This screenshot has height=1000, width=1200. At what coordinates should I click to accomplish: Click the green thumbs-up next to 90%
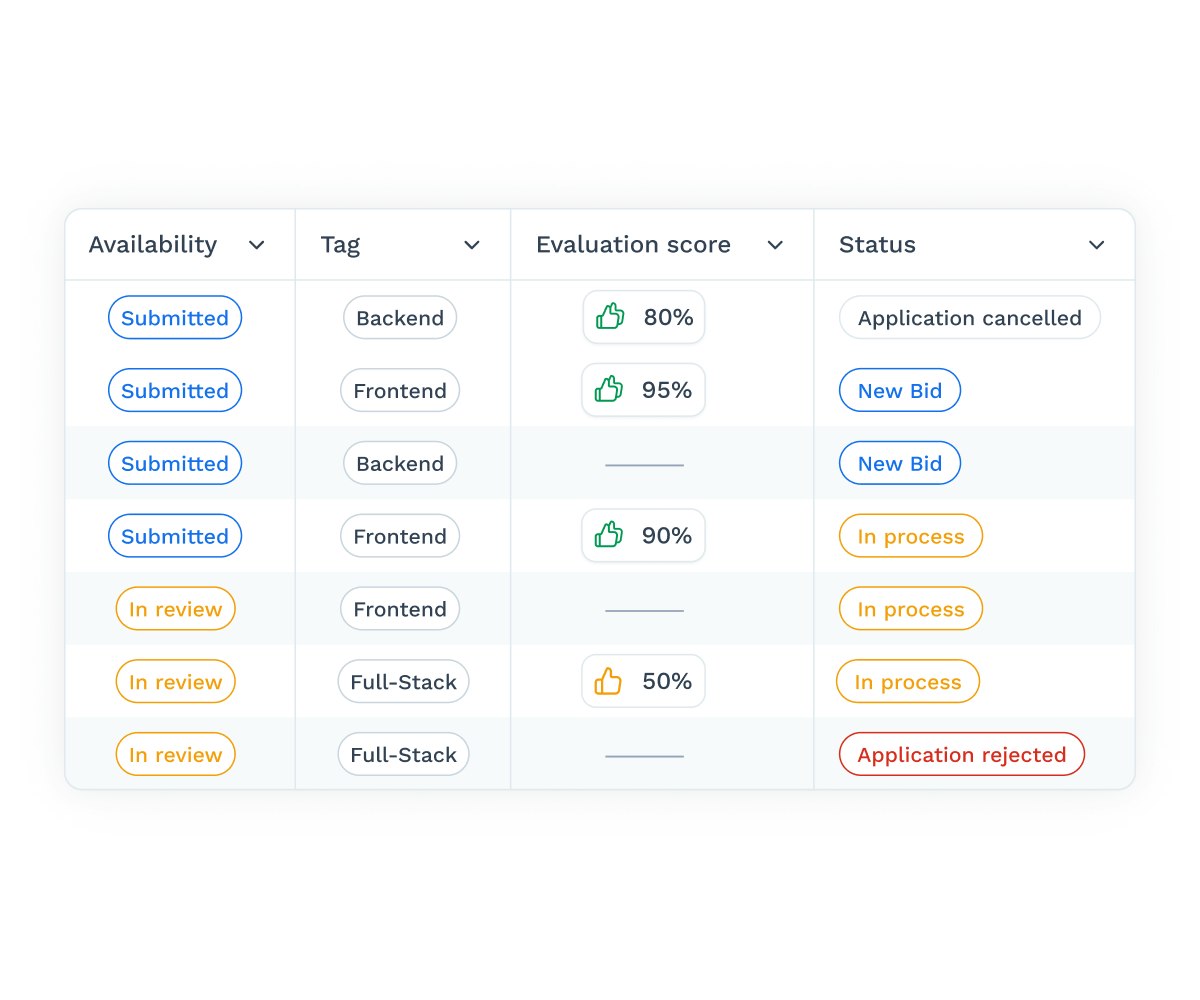pos(609,536)
